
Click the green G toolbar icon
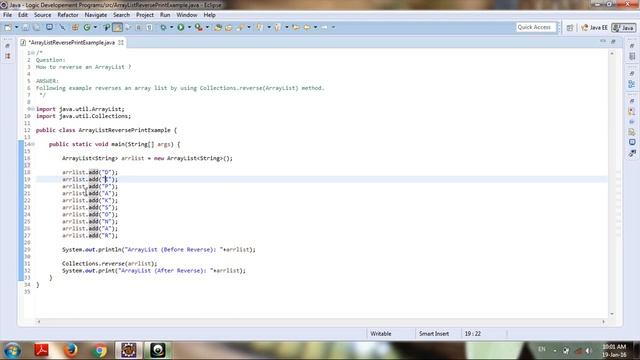pos(87,27)
